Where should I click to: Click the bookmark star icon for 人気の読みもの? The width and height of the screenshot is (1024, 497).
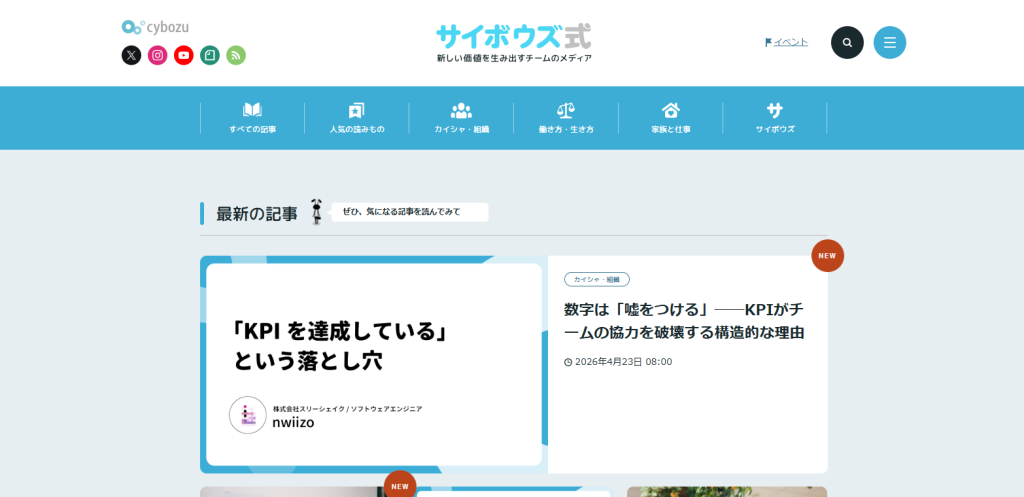tap(357, 110)
